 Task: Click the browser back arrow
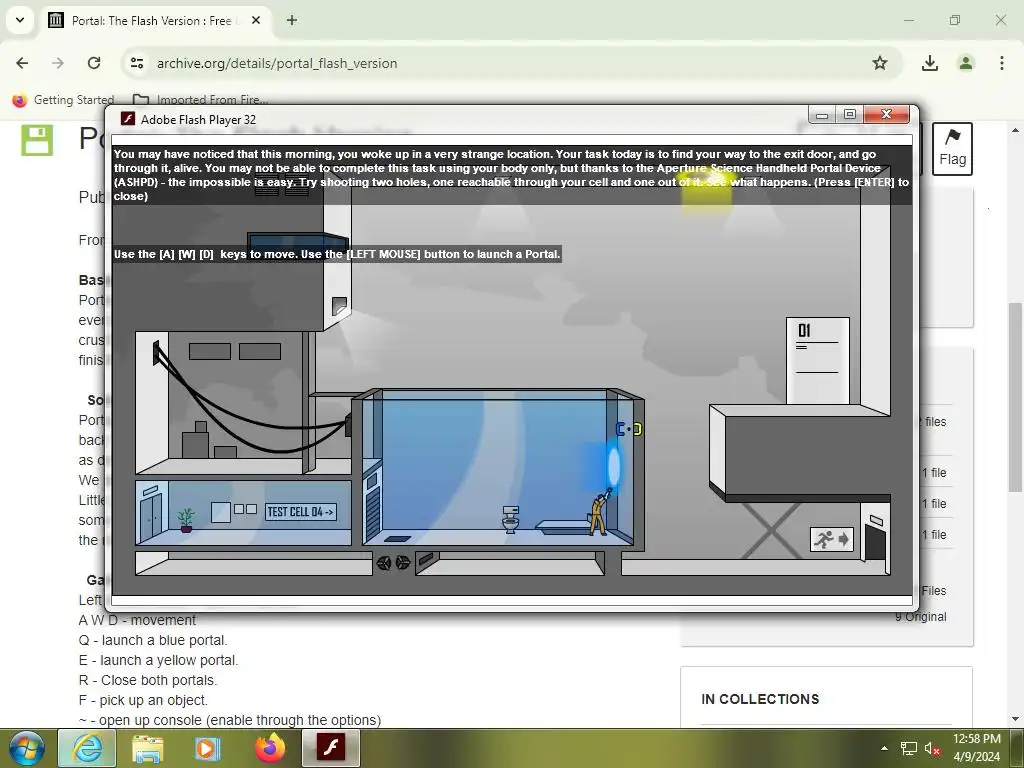point(22,63)
